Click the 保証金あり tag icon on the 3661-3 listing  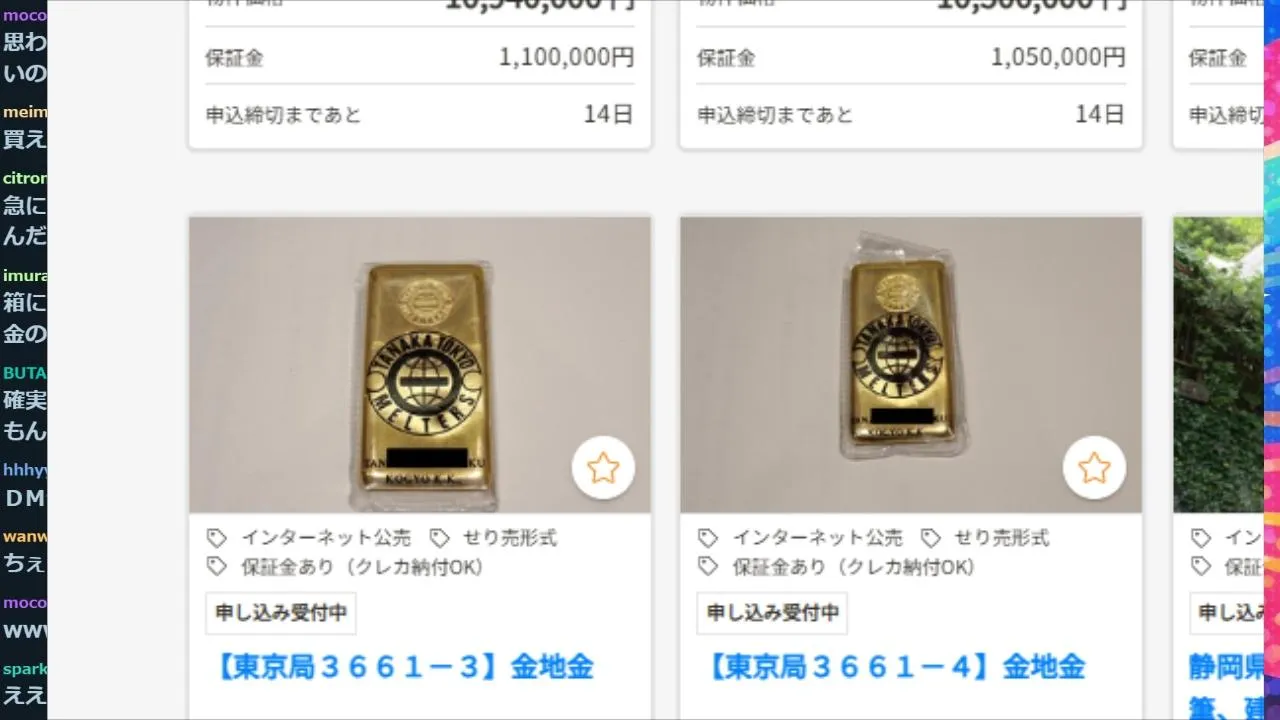point(217,567)
